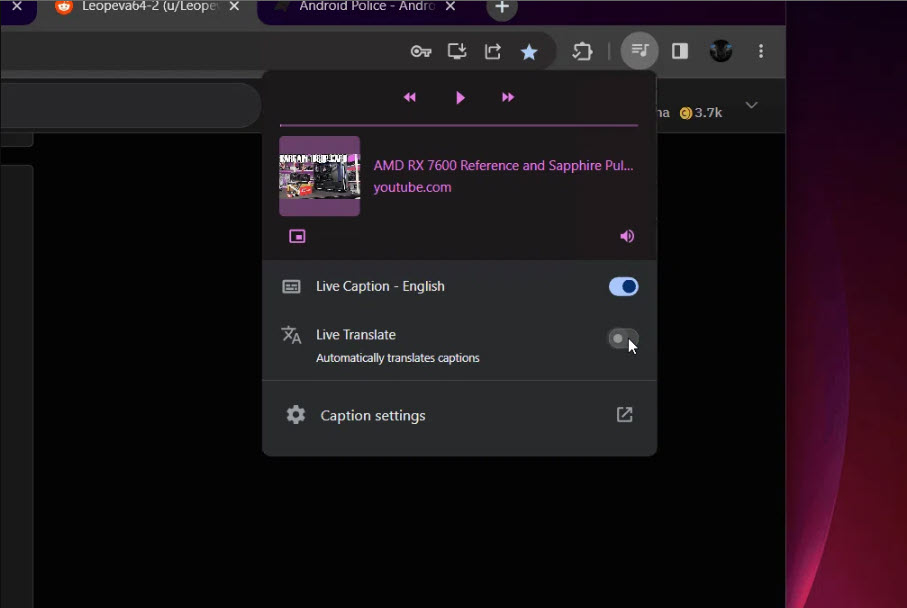Seek on the media progress bar
The height and width of the screenshot is (608, 907).
(459, 125)
